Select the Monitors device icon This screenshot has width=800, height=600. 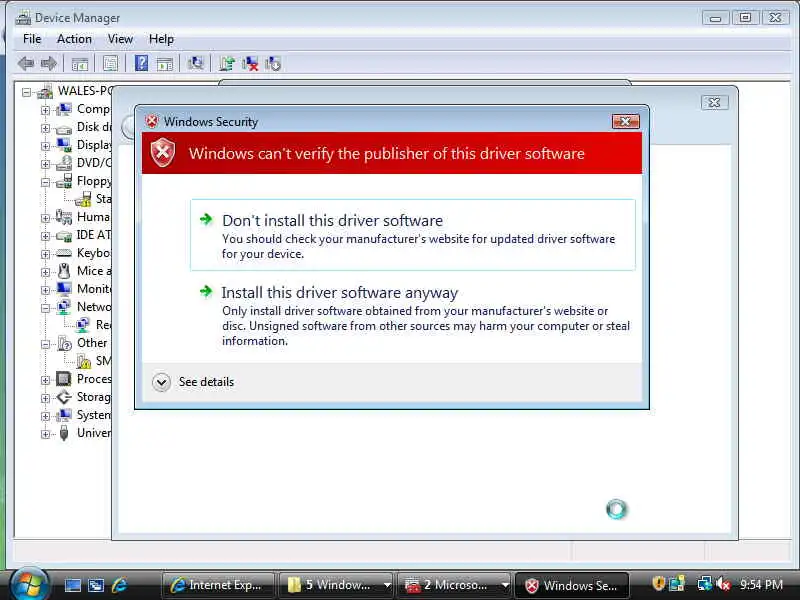pos(64,289)
